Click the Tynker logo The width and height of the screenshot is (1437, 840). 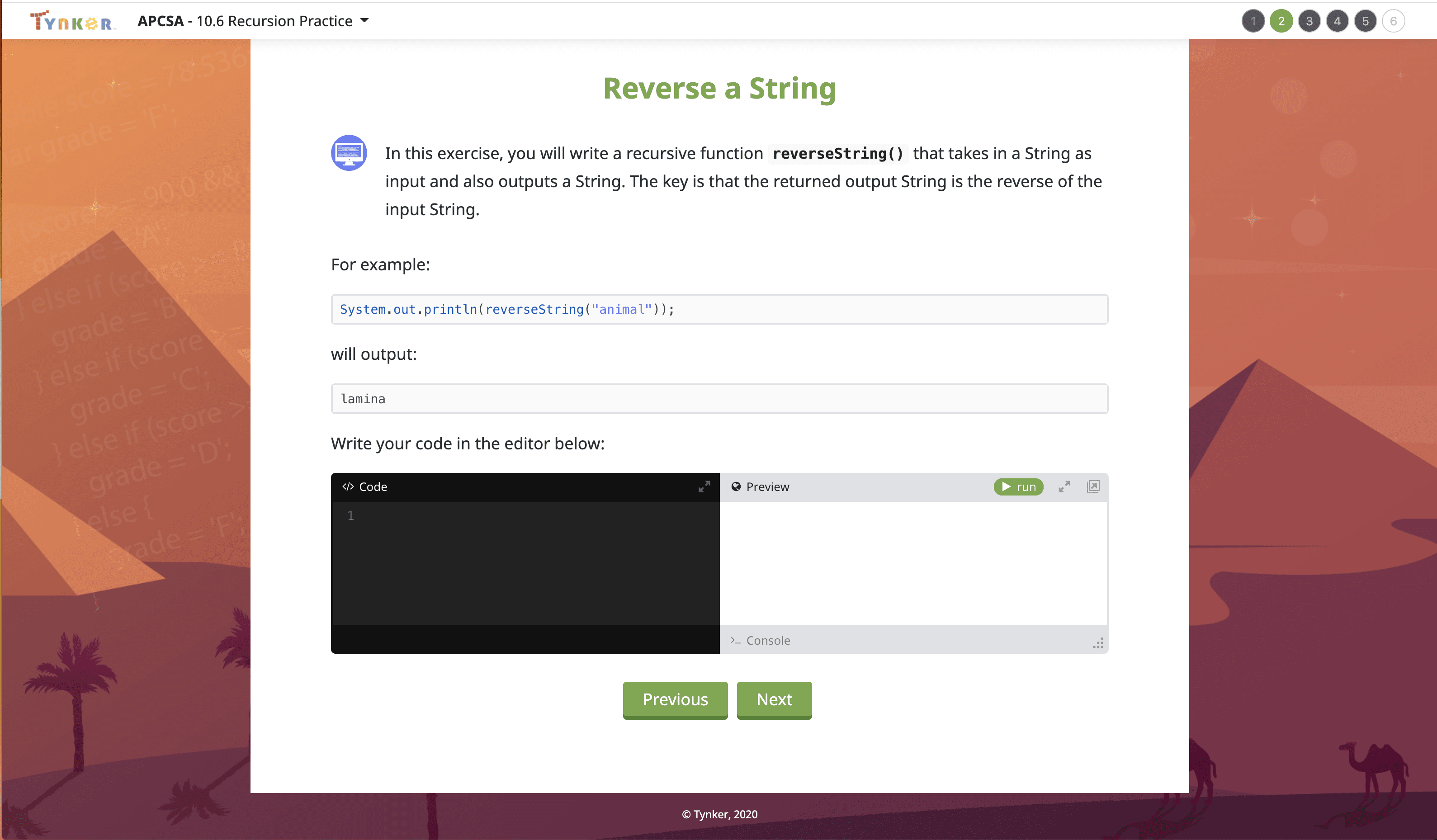pyautogui.click(x=72, y=22)
